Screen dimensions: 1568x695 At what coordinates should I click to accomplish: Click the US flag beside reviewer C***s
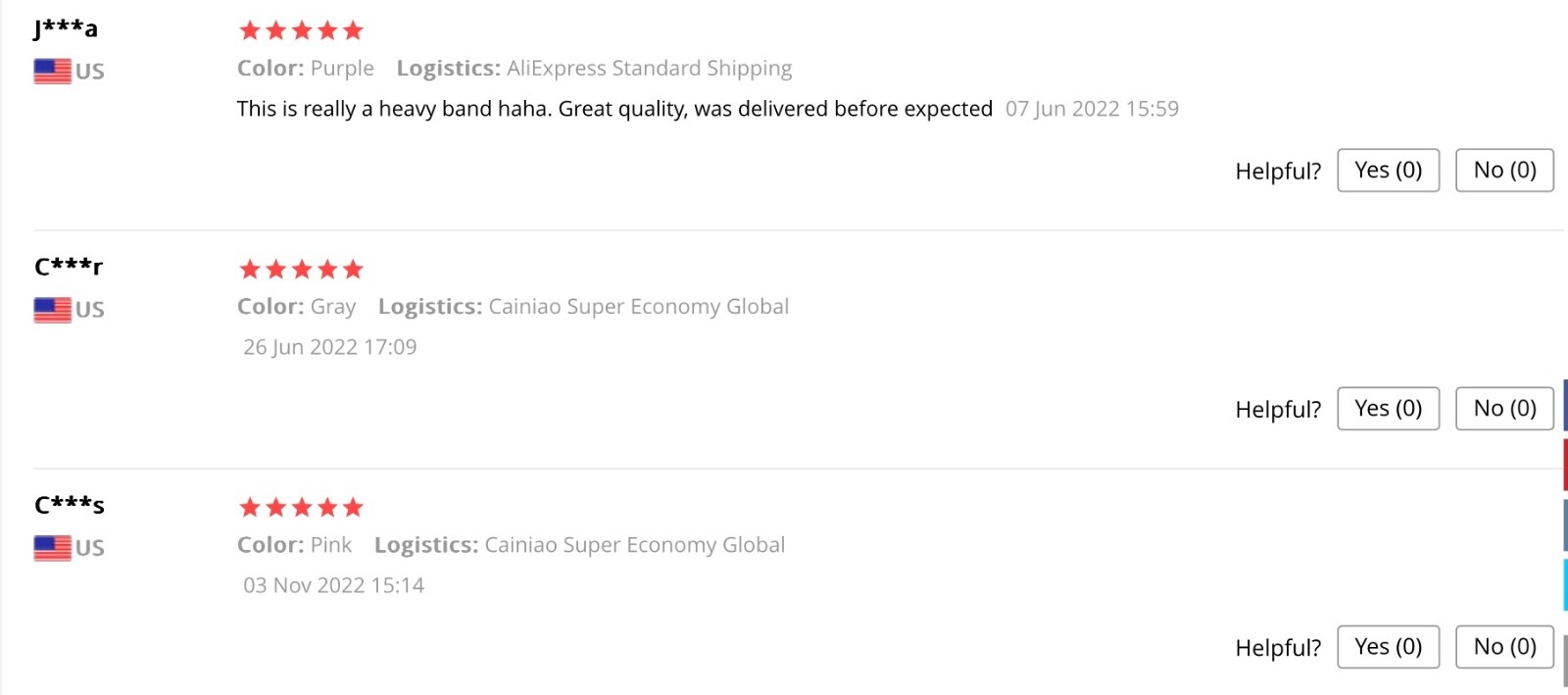point(51,547)
